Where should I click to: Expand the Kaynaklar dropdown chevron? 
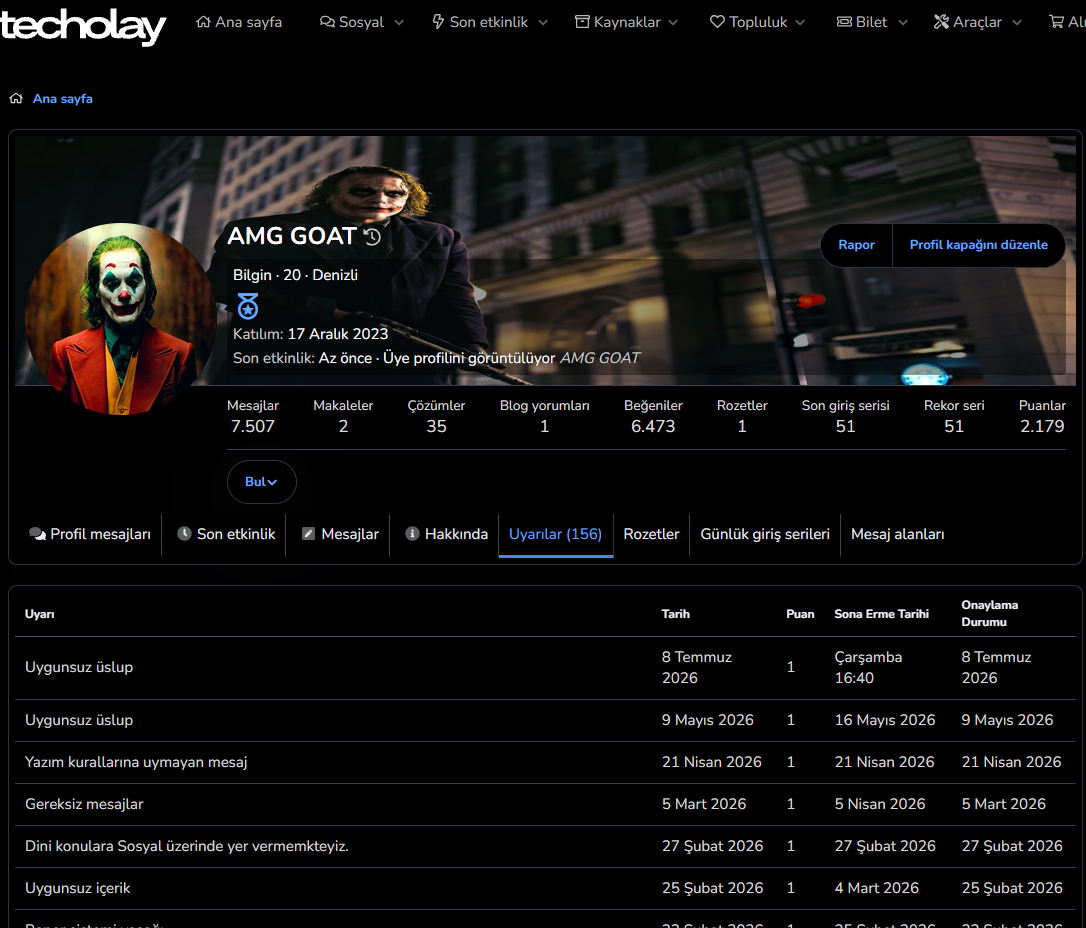coord(673,22)
